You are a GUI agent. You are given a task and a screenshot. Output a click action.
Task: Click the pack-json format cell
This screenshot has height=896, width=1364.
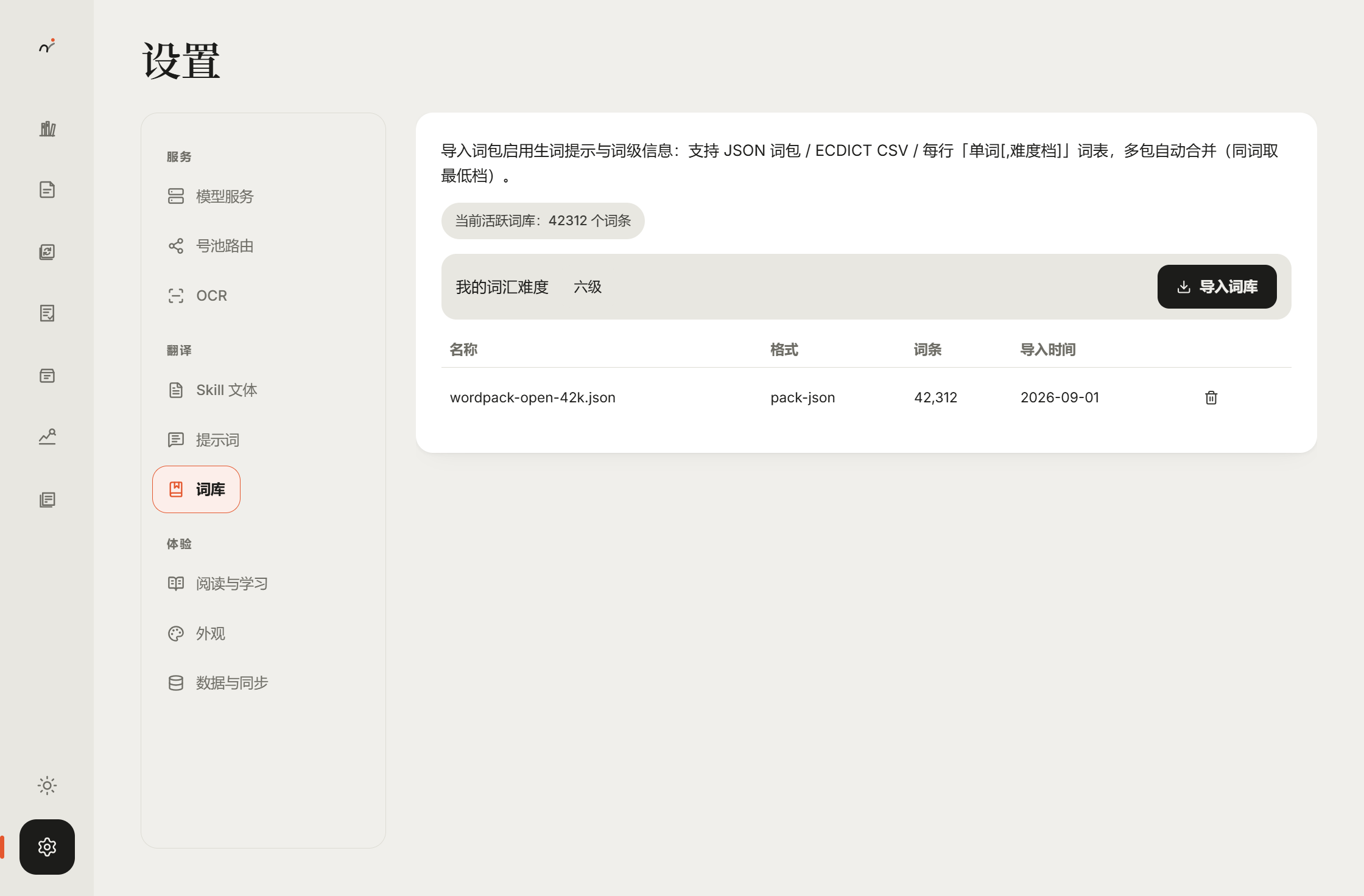[803, 397]
